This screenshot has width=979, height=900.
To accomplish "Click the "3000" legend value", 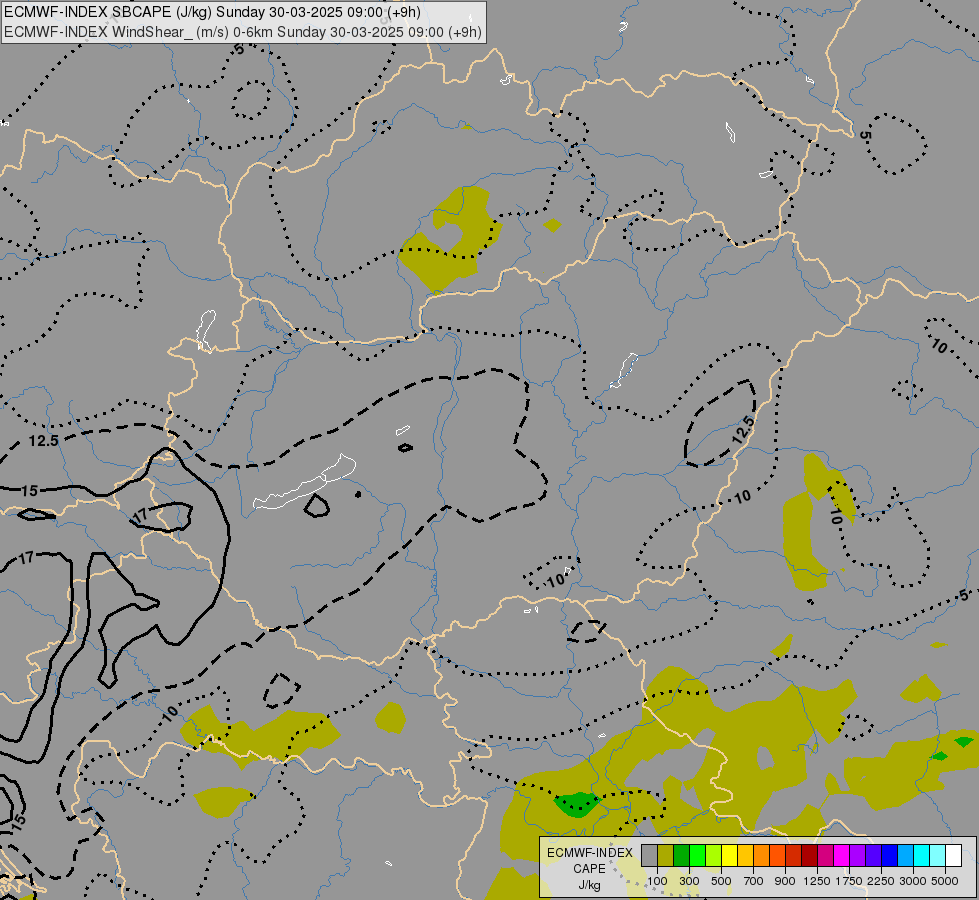I will pyautogui.click(x=913, y=881).
